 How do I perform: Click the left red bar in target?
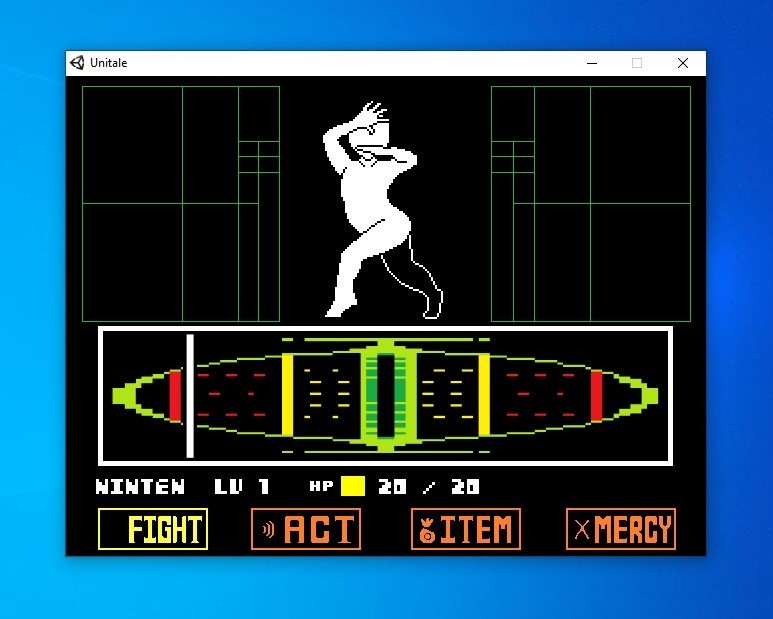(x=175, y=395)
